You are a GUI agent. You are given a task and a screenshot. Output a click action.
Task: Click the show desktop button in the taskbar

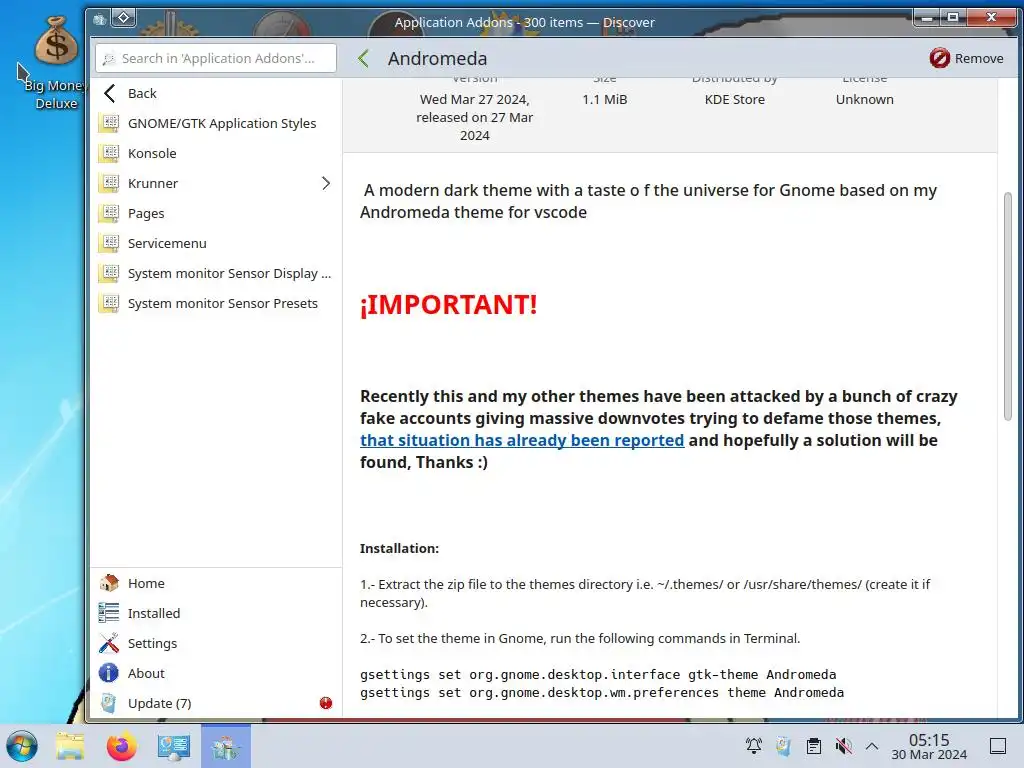coord(997,746)
